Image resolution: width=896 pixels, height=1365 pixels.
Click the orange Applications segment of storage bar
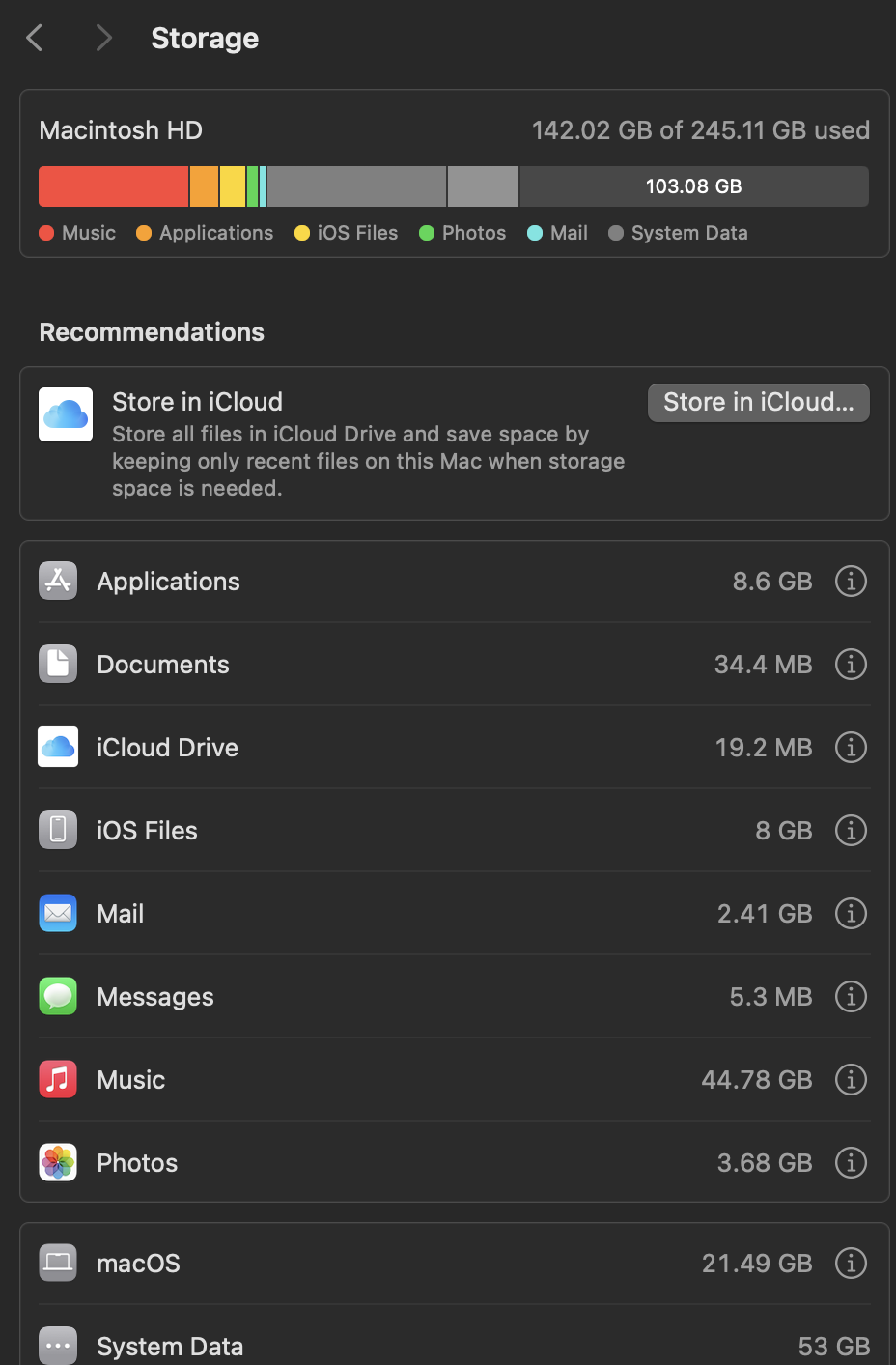point(204,186)
